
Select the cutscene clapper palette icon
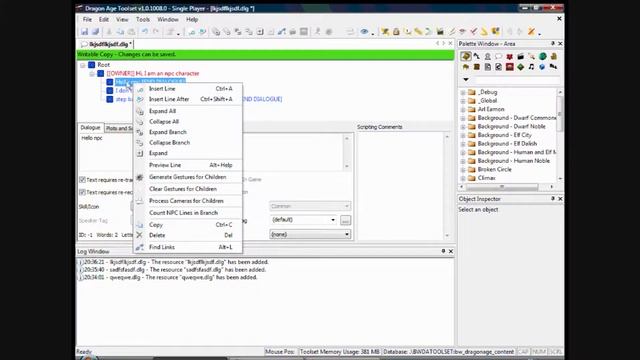[520, 56]
